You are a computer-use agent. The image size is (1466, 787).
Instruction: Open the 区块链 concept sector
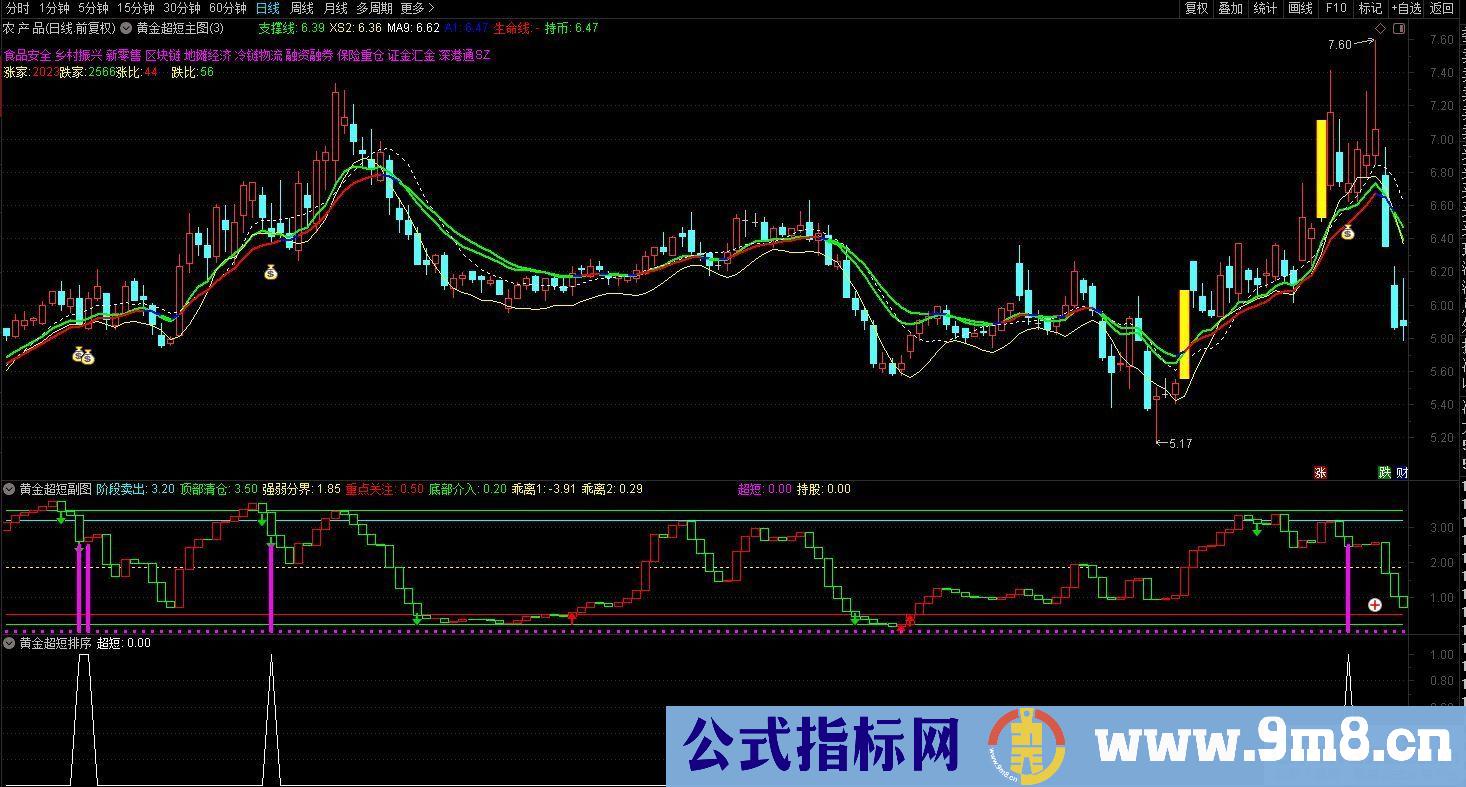tap(162, 56)
